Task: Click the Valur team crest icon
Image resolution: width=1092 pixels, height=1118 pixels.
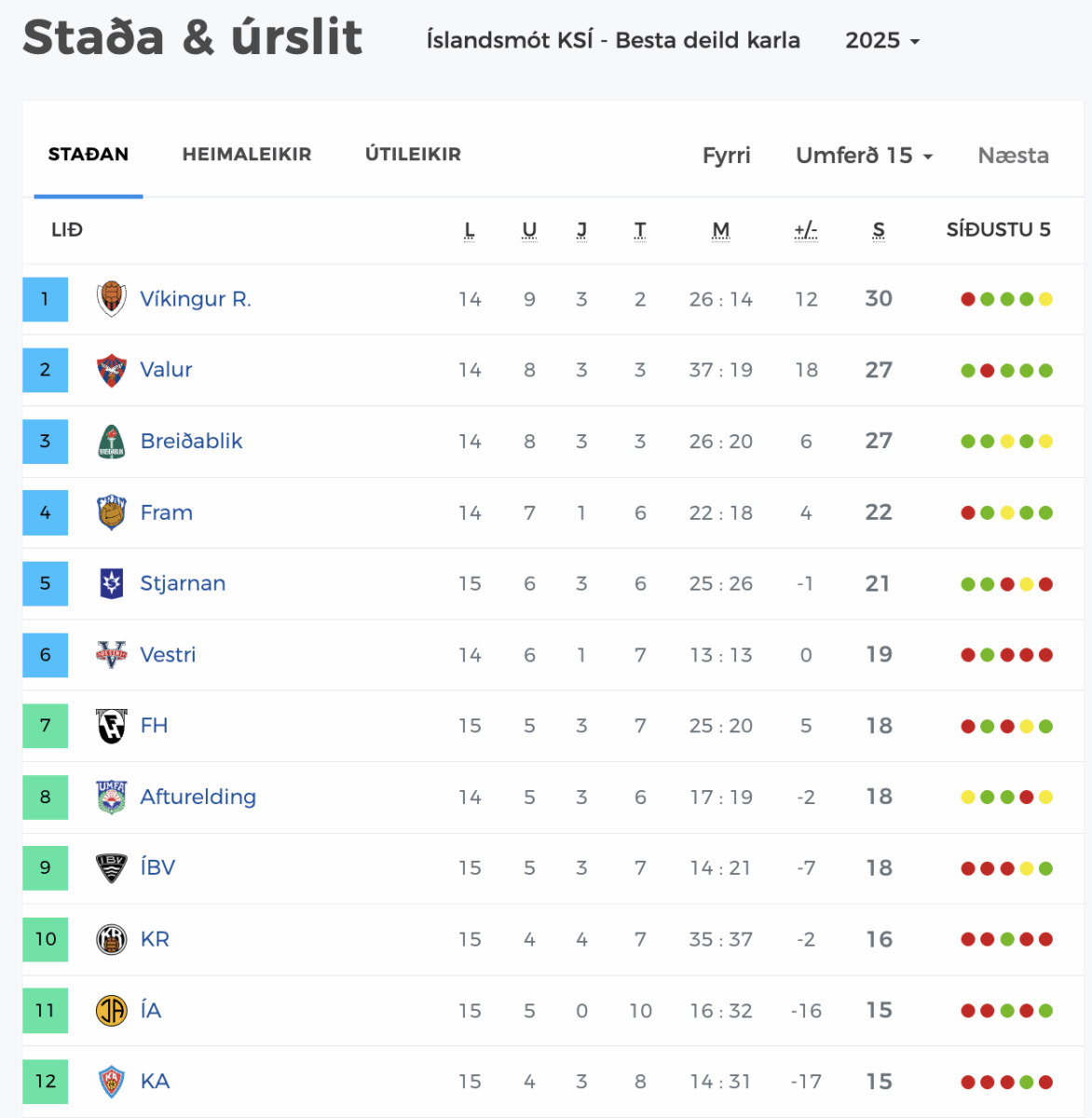Action: tap(112, 370)
